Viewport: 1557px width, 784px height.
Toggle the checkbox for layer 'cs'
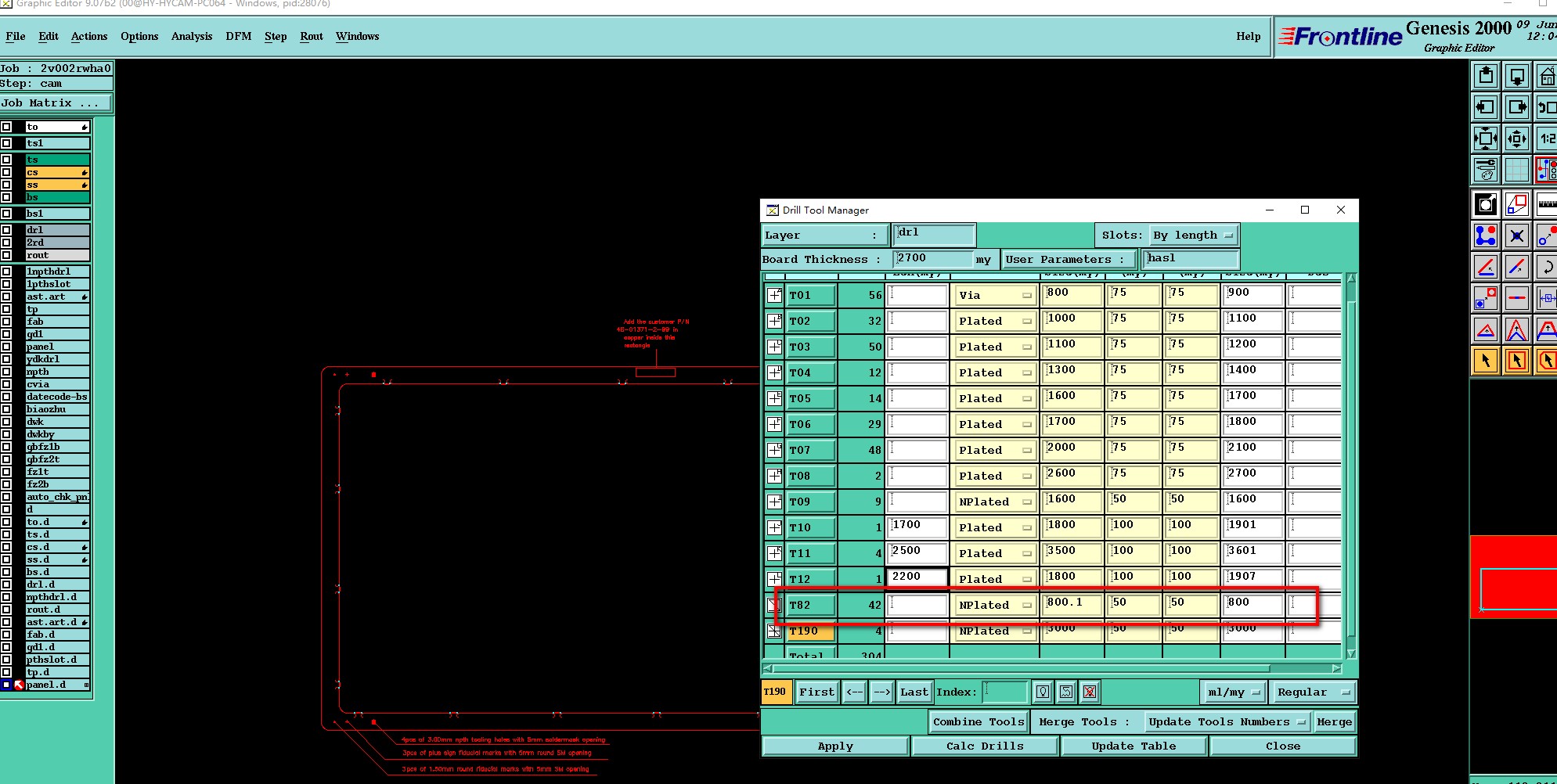tap(6, 172)
